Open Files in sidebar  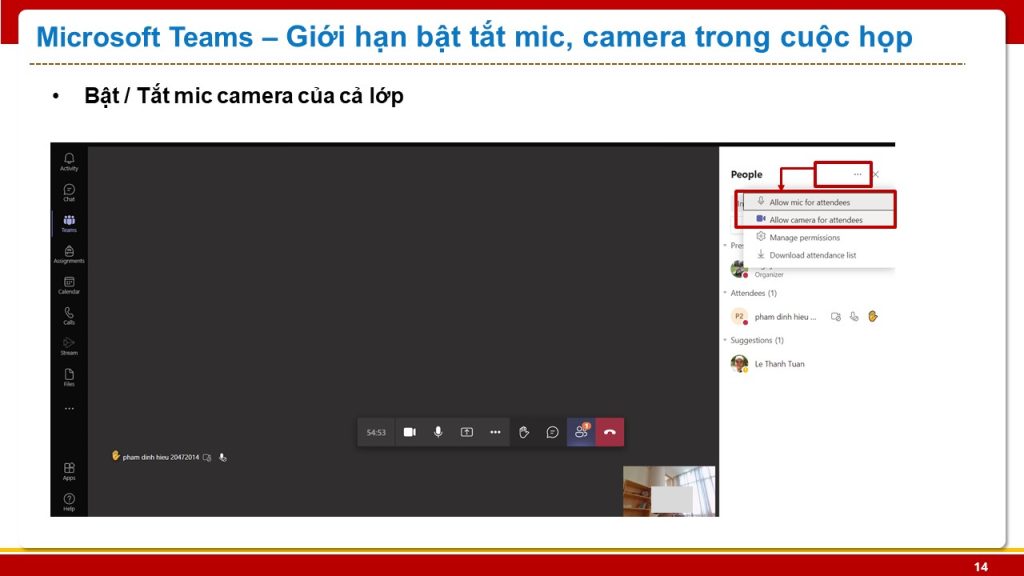tap(69, 377)
